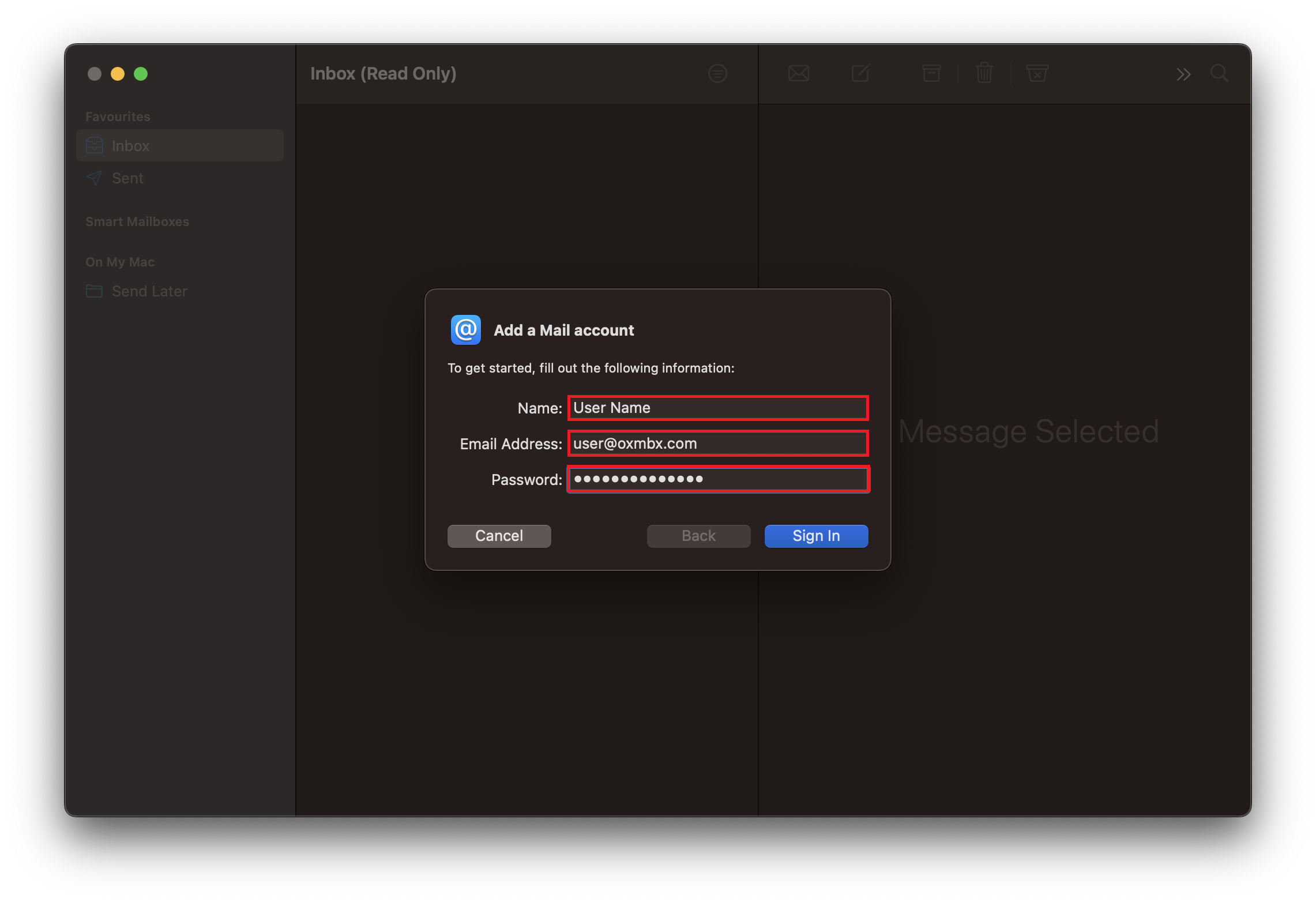The width and height of the screenshot is (1316, 902).
Task: Select Inbox in the Favourites sidebar
Action: click(130, 146)
